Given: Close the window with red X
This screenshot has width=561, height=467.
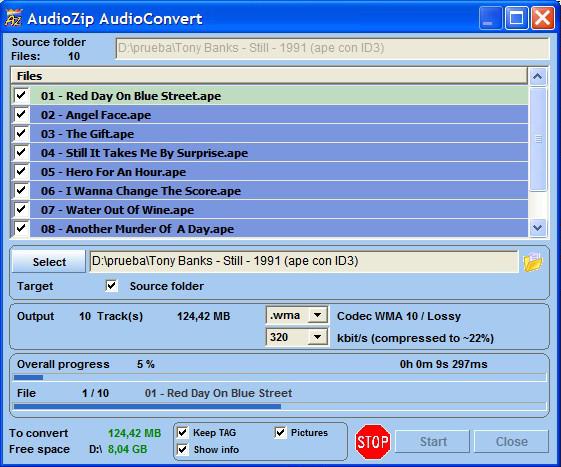Looking at the screenshot, I should point(543,18).
